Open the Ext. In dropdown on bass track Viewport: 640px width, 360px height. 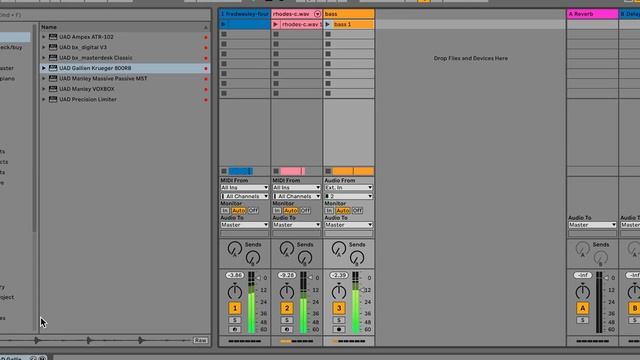[x=349, y=188]
